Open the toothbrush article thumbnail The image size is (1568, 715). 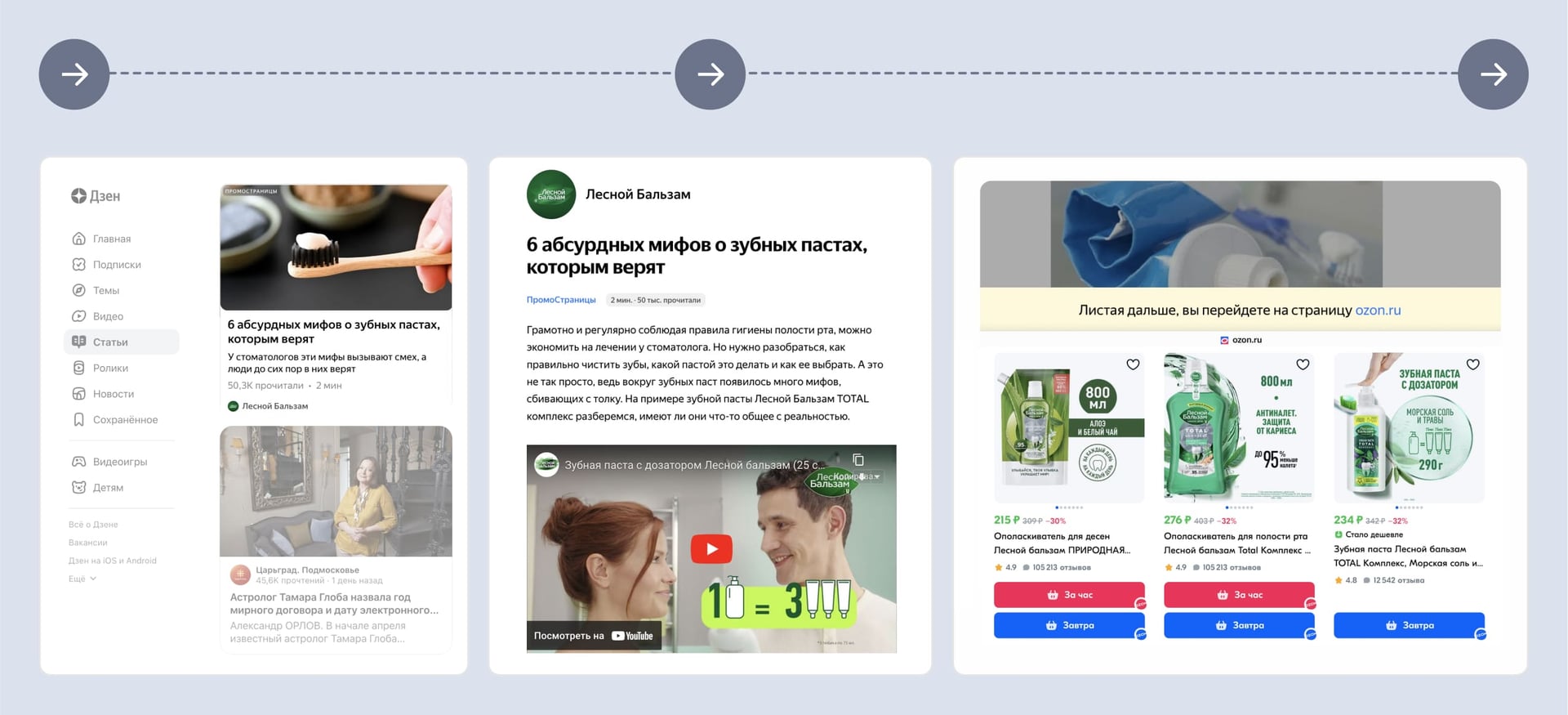coord(336,248)
